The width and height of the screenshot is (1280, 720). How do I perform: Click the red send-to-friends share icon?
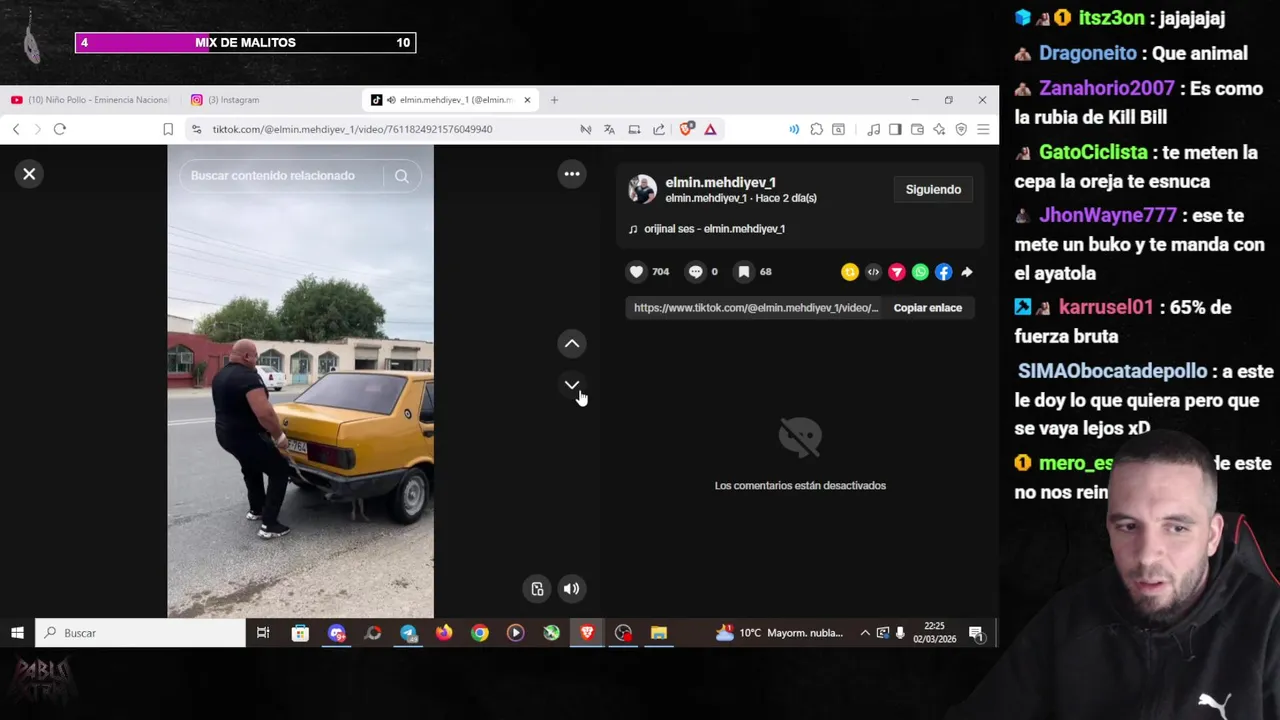[897, 272]
